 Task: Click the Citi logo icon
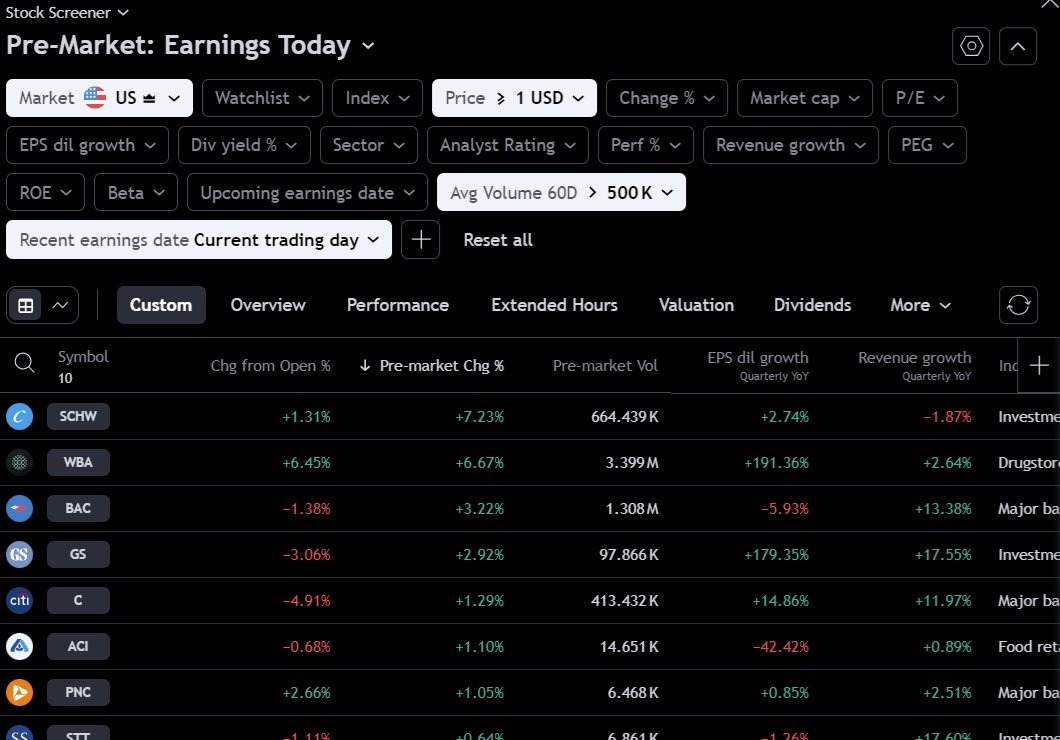(x=20, y=600)
